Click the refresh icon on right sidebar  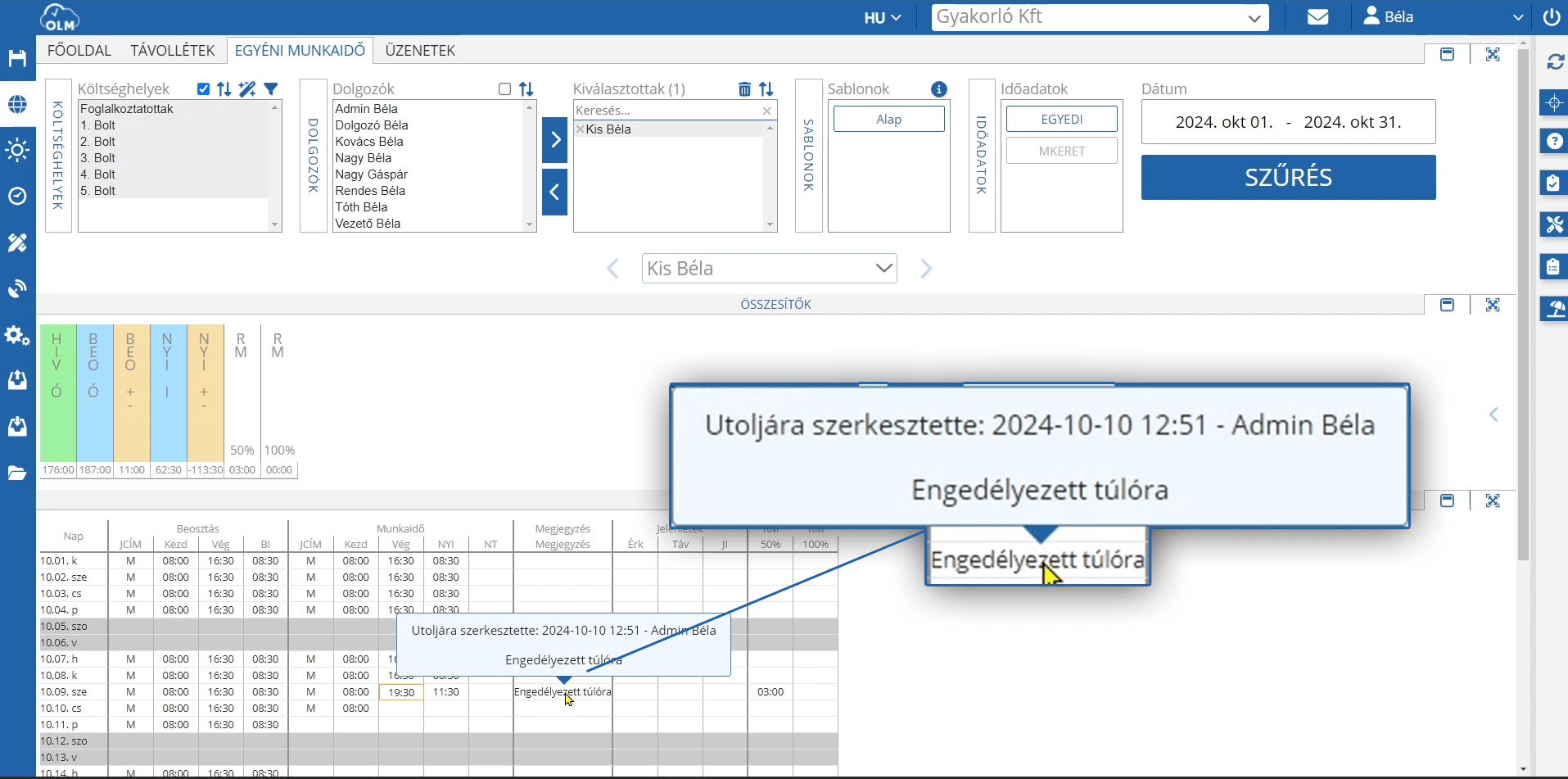click(1556, 62)
